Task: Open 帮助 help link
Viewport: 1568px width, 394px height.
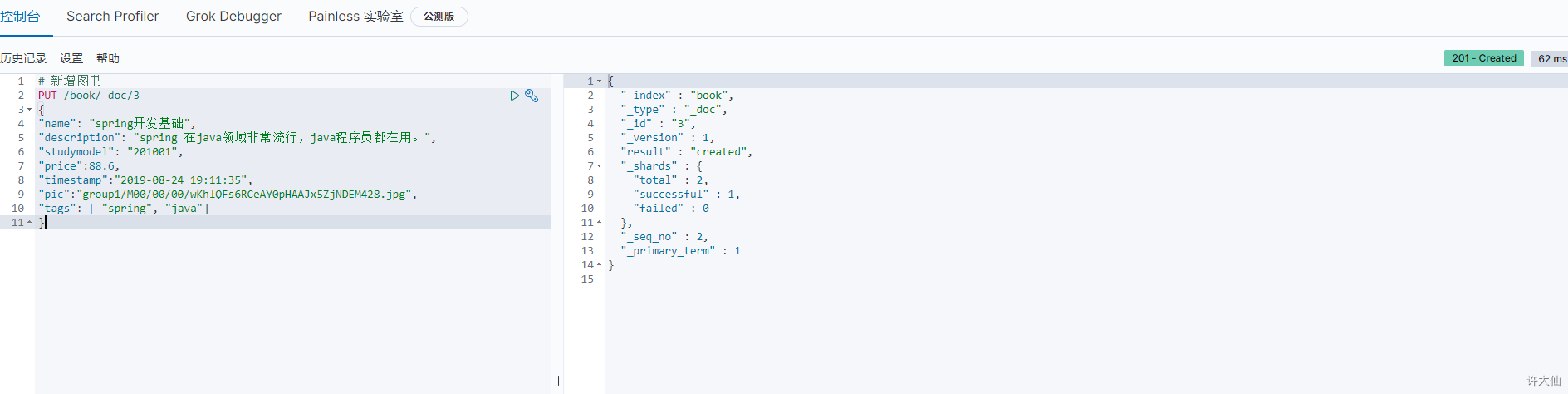Action: (x=108, y=58)
